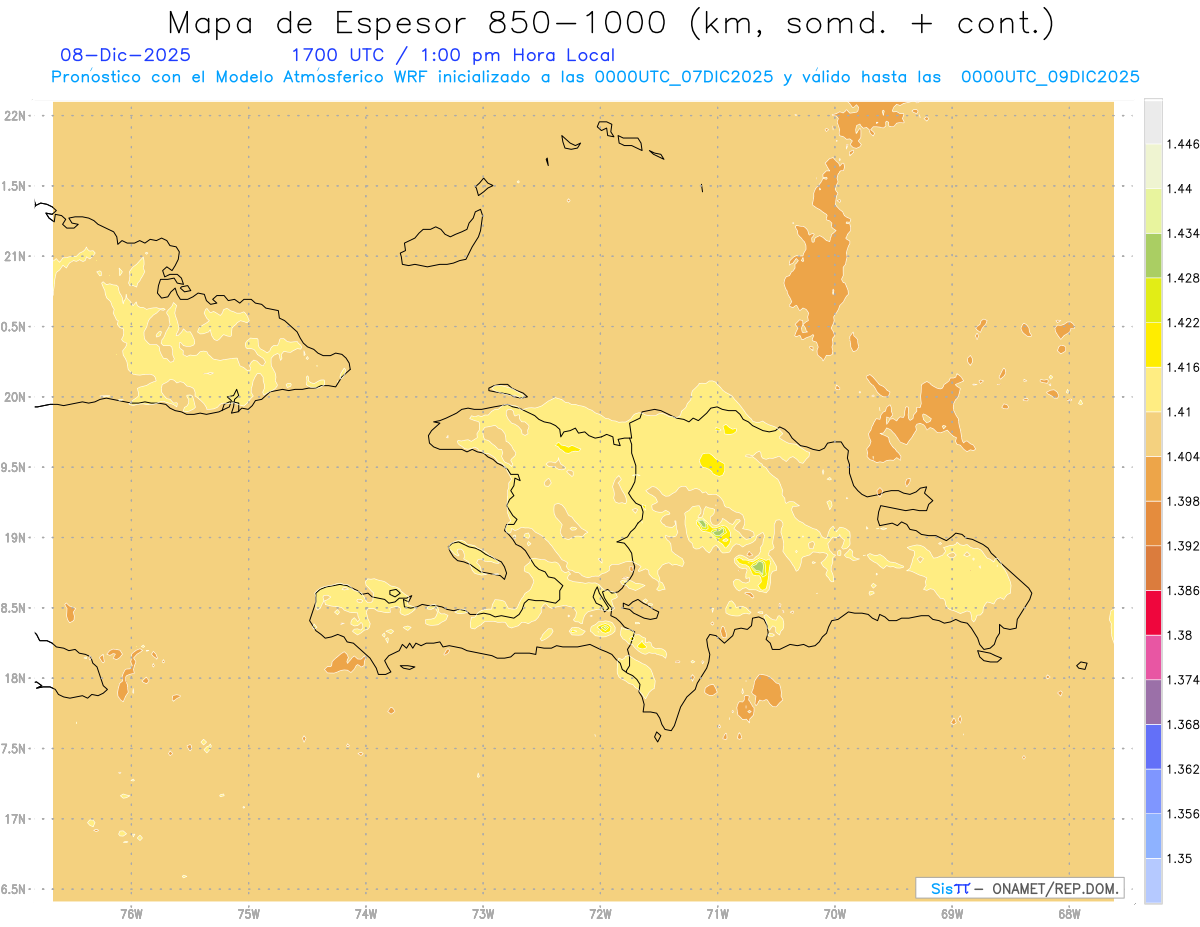The image size is (1200, 927).
Task: Select the legend value '1.434'
Action: click(1182, 233)
